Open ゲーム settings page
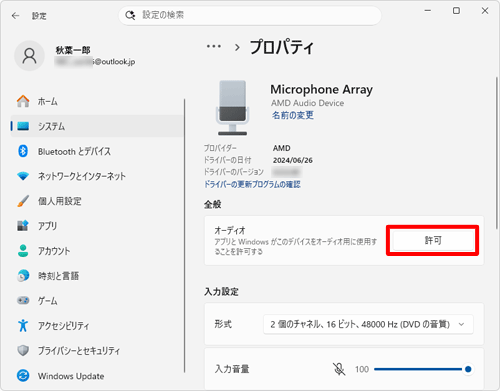500x391 pixels. (97, 300)
